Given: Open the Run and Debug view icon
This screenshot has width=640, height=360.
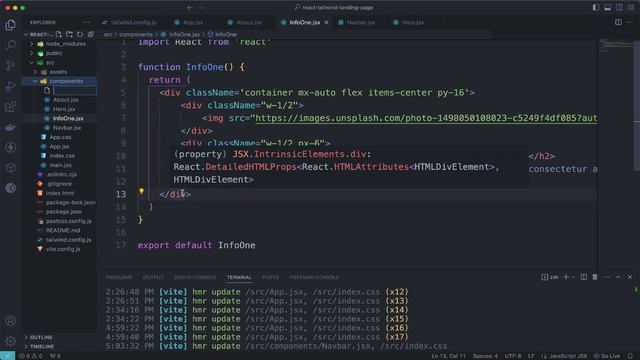Looking at the screenshot, I should (11, 86).
